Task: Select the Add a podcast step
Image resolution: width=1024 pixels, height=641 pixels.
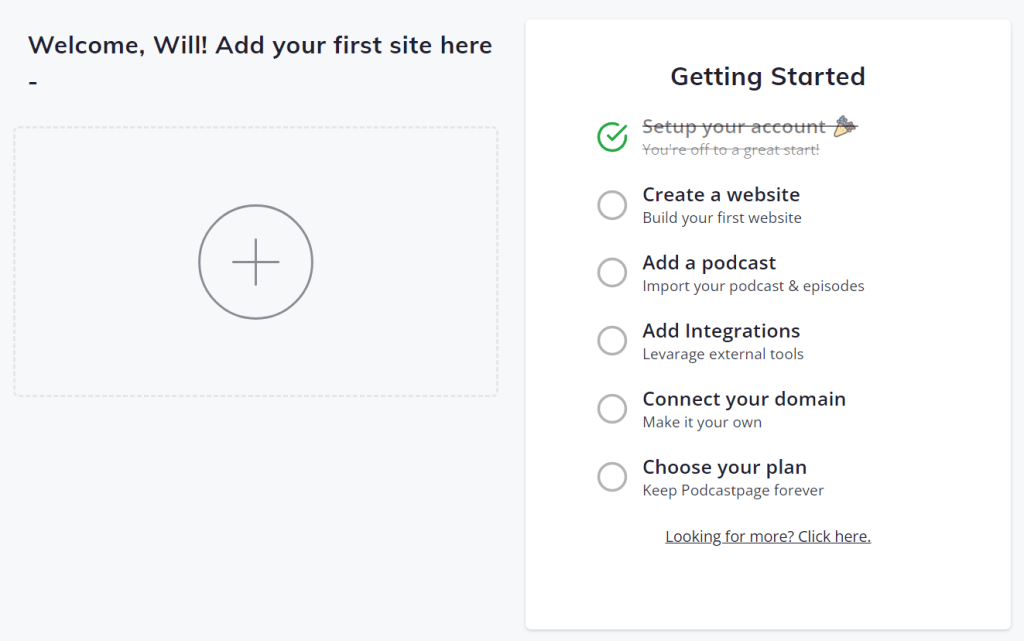Action: click(x=708, y=262)
